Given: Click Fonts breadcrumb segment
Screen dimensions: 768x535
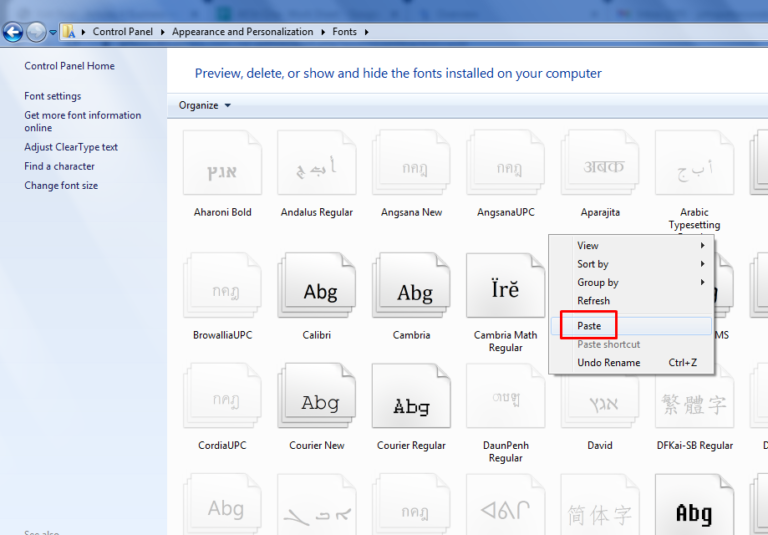Looking at the screenshot, I should (344, 32).
